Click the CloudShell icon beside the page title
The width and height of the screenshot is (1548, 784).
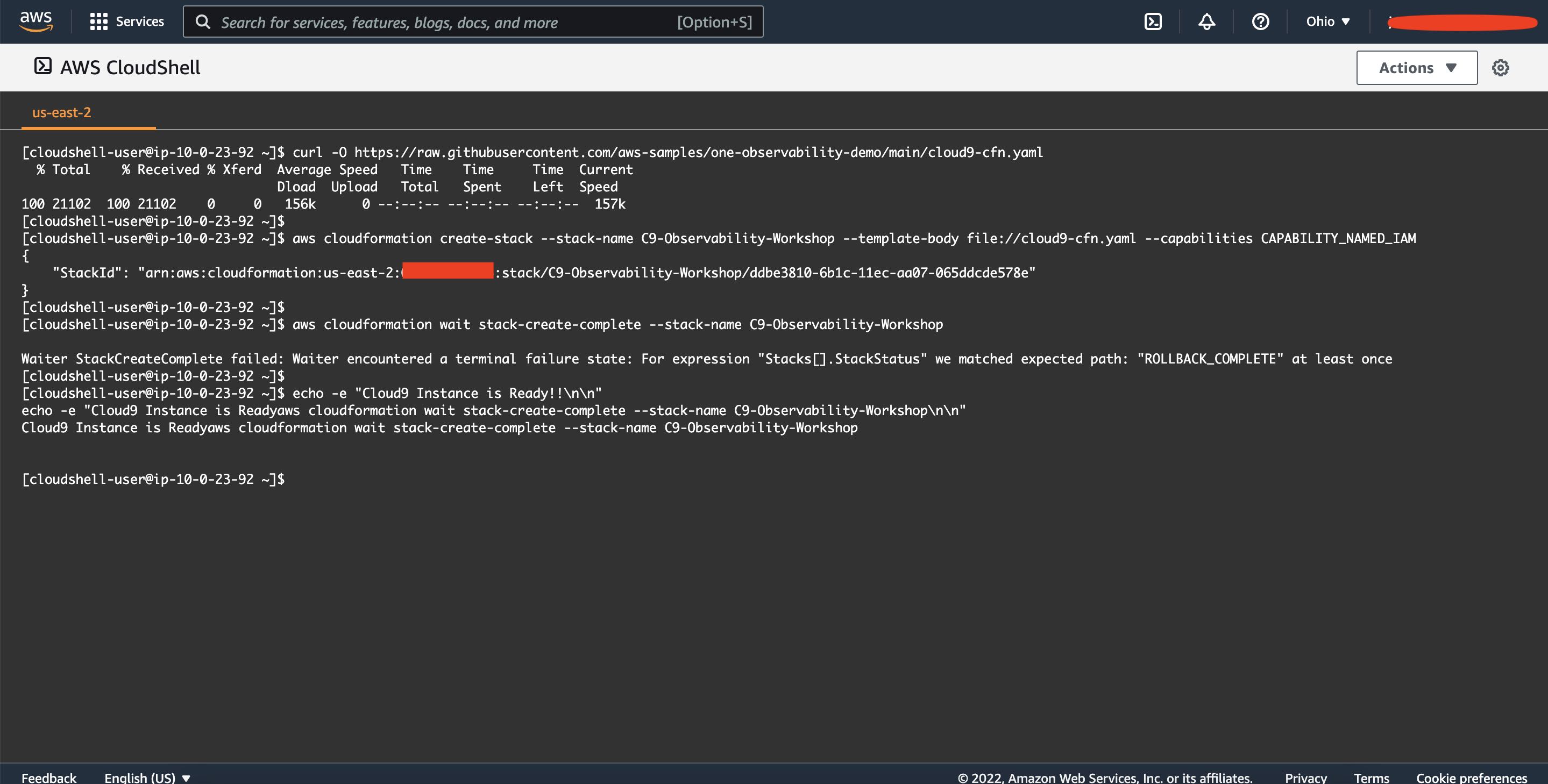(x=42, y=66)
